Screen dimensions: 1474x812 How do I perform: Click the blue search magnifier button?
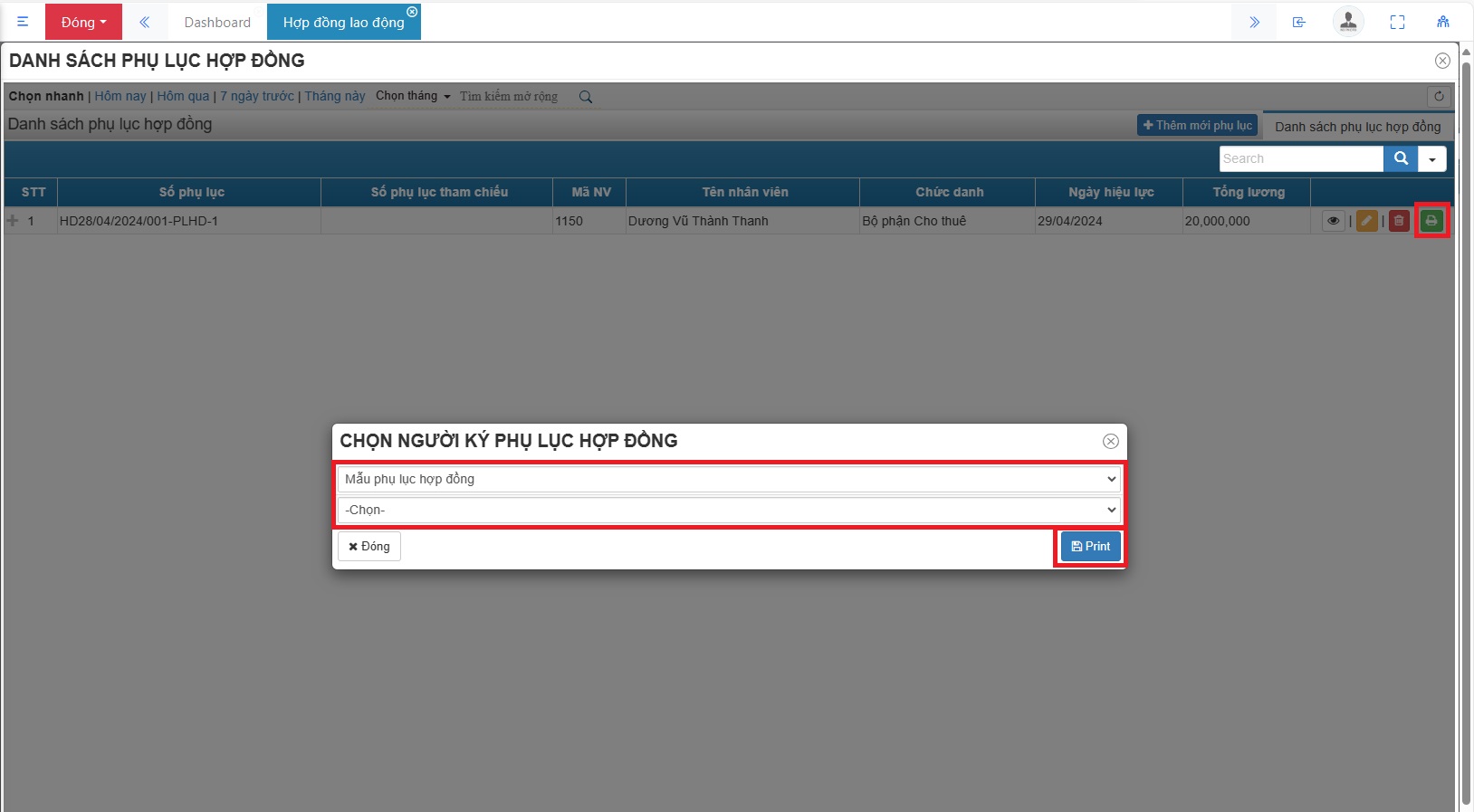tap(1400, 158)
